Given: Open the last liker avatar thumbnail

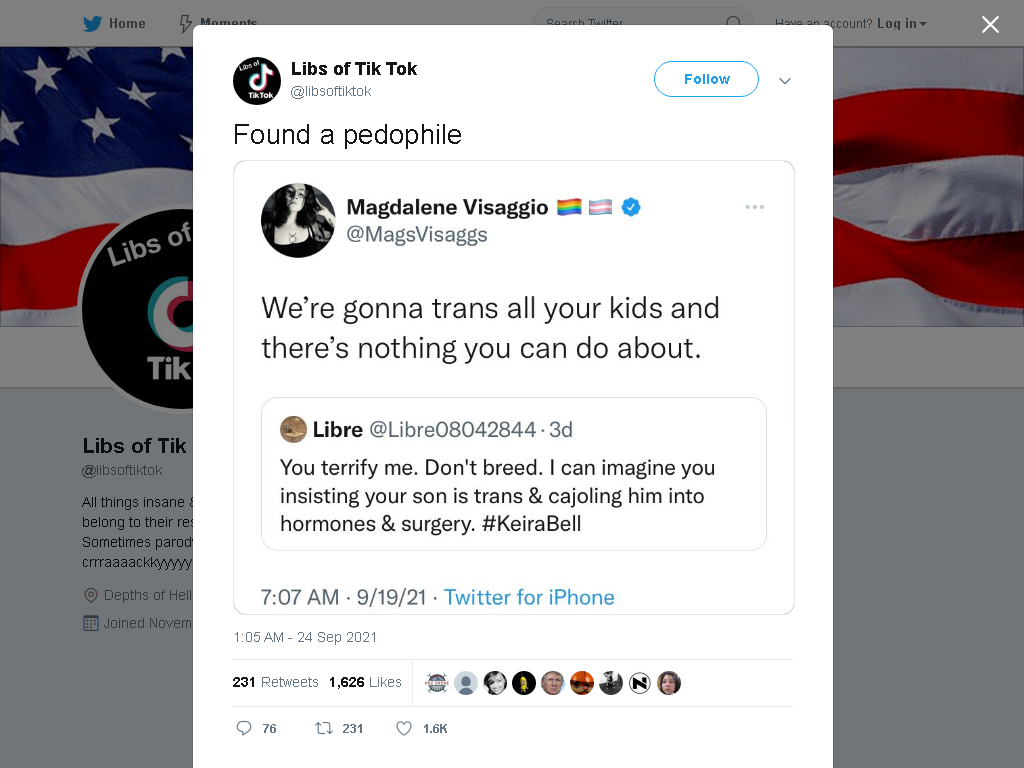Looking at the screenshot, I should 669,683.
